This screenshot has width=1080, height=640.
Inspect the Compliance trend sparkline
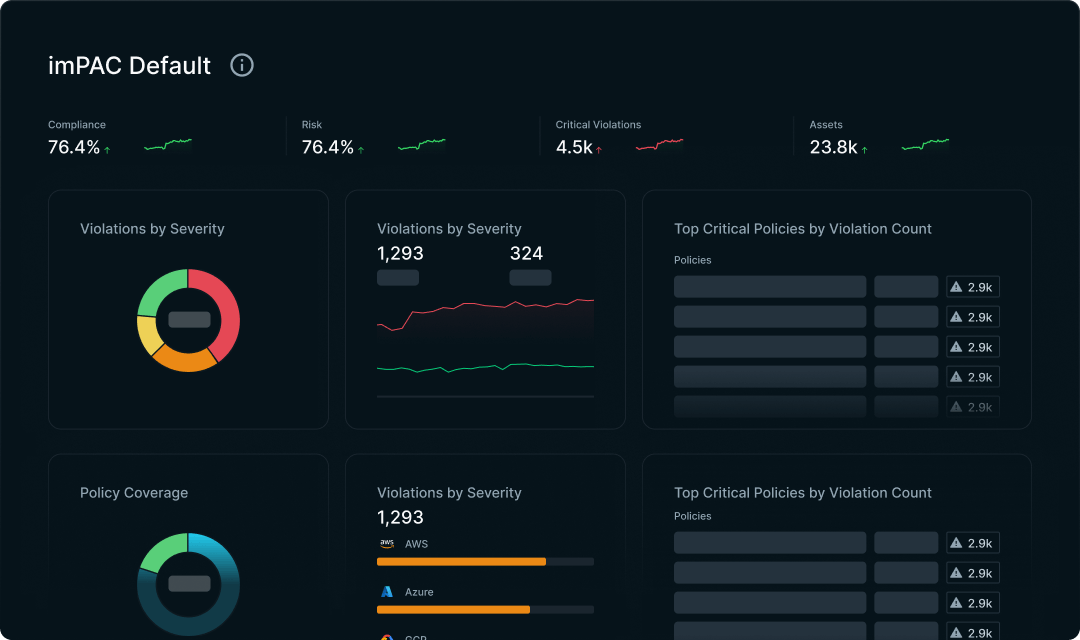[168, 145]
